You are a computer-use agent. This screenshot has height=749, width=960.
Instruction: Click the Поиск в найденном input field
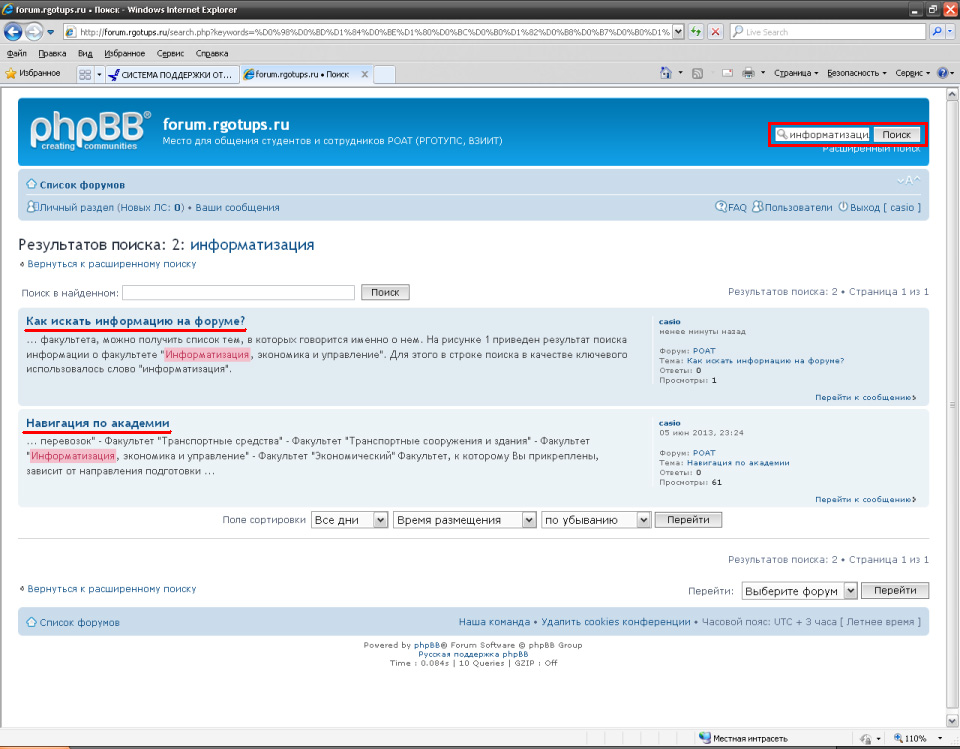238,293
